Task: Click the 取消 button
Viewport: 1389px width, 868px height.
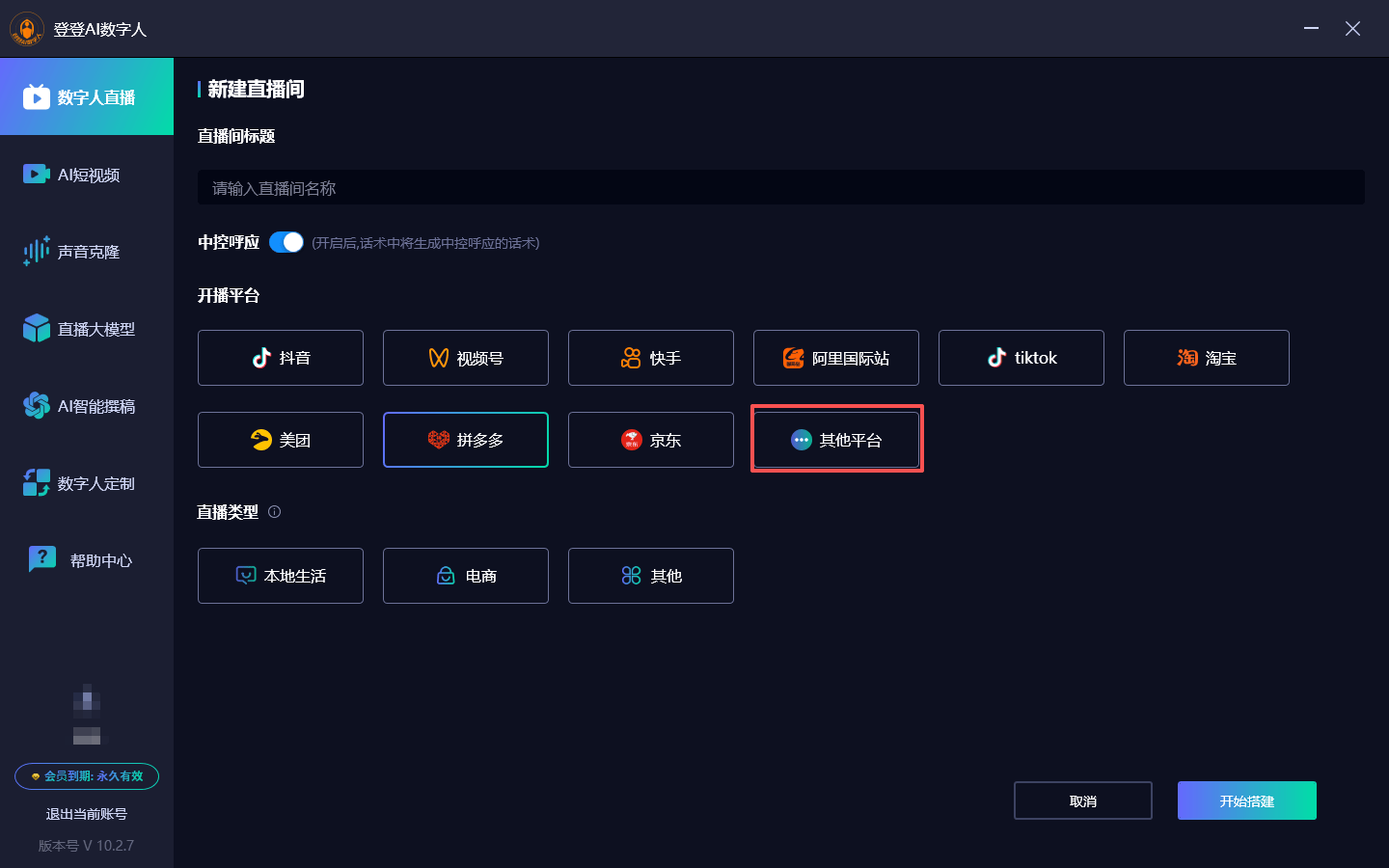Action: coord(1082,800)
